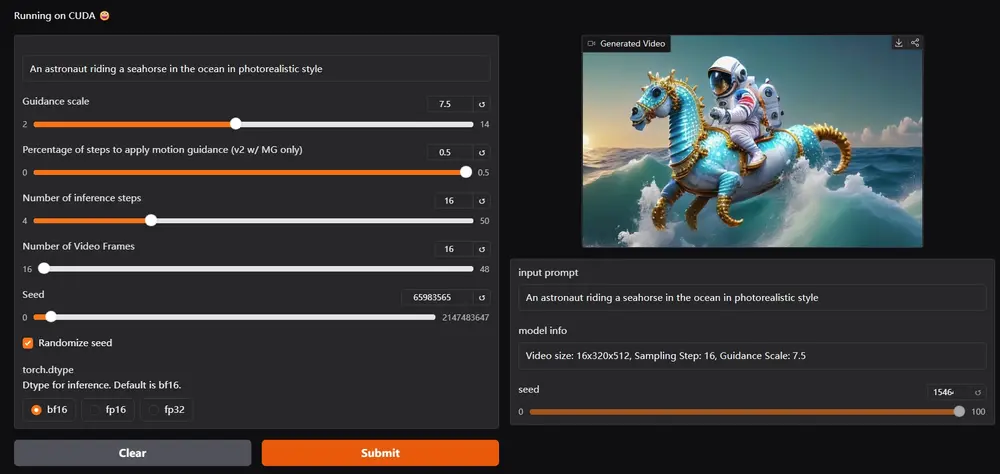Click the input prompt output textbox

753,297
